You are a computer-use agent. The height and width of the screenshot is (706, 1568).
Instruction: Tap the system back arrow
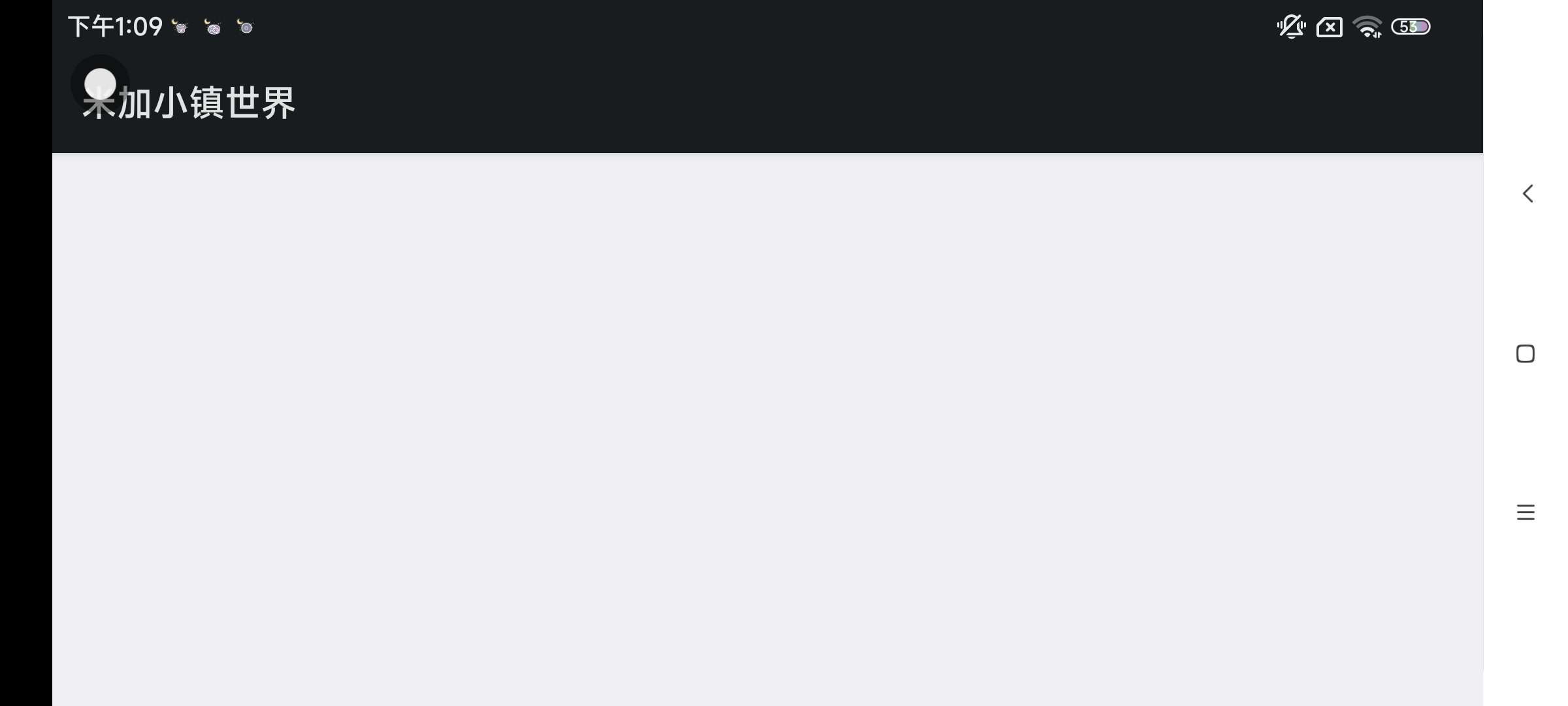point(1527,193)
